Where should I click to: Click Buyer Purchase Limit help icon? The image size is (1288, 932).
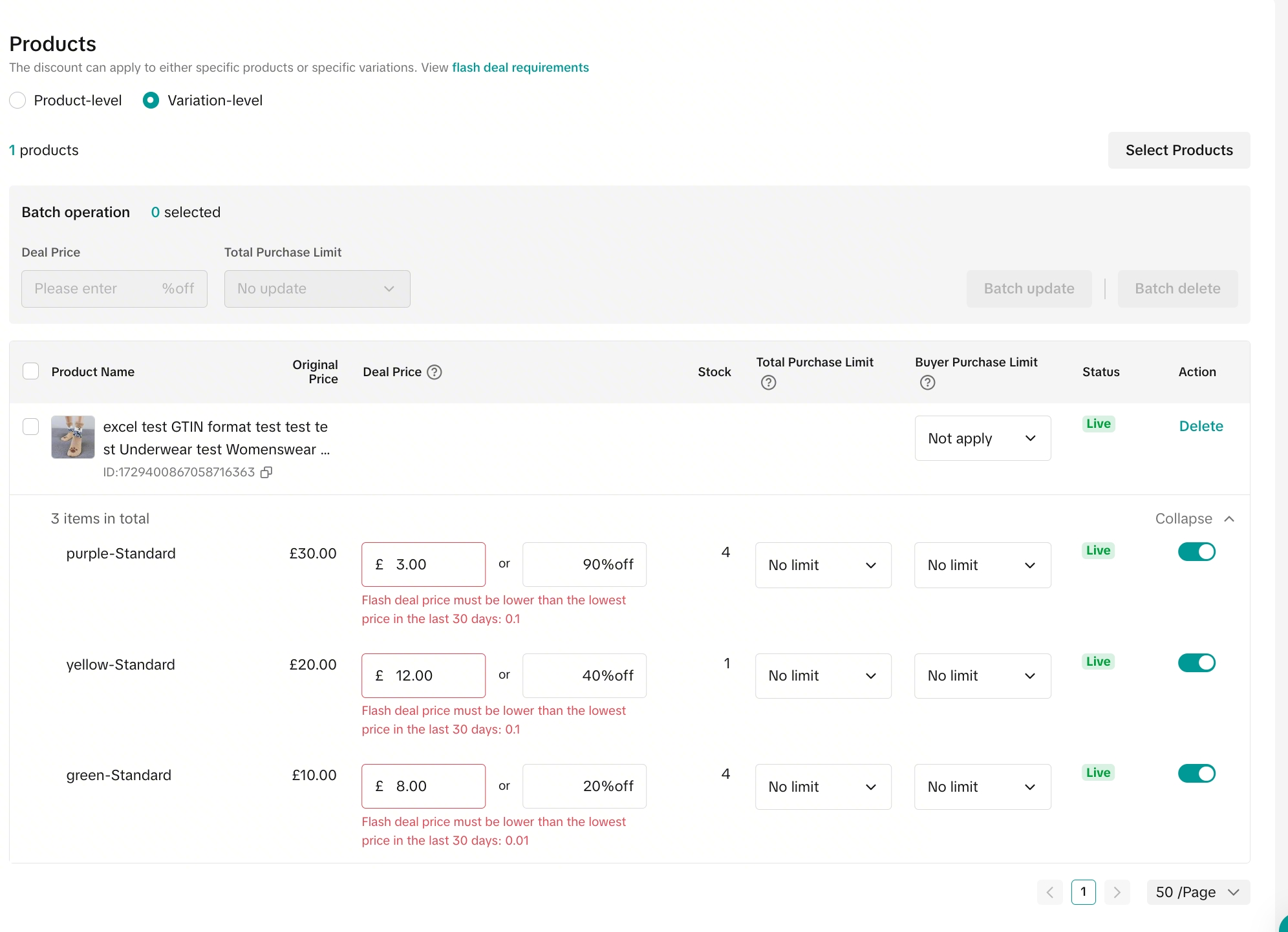click(927, 383)
